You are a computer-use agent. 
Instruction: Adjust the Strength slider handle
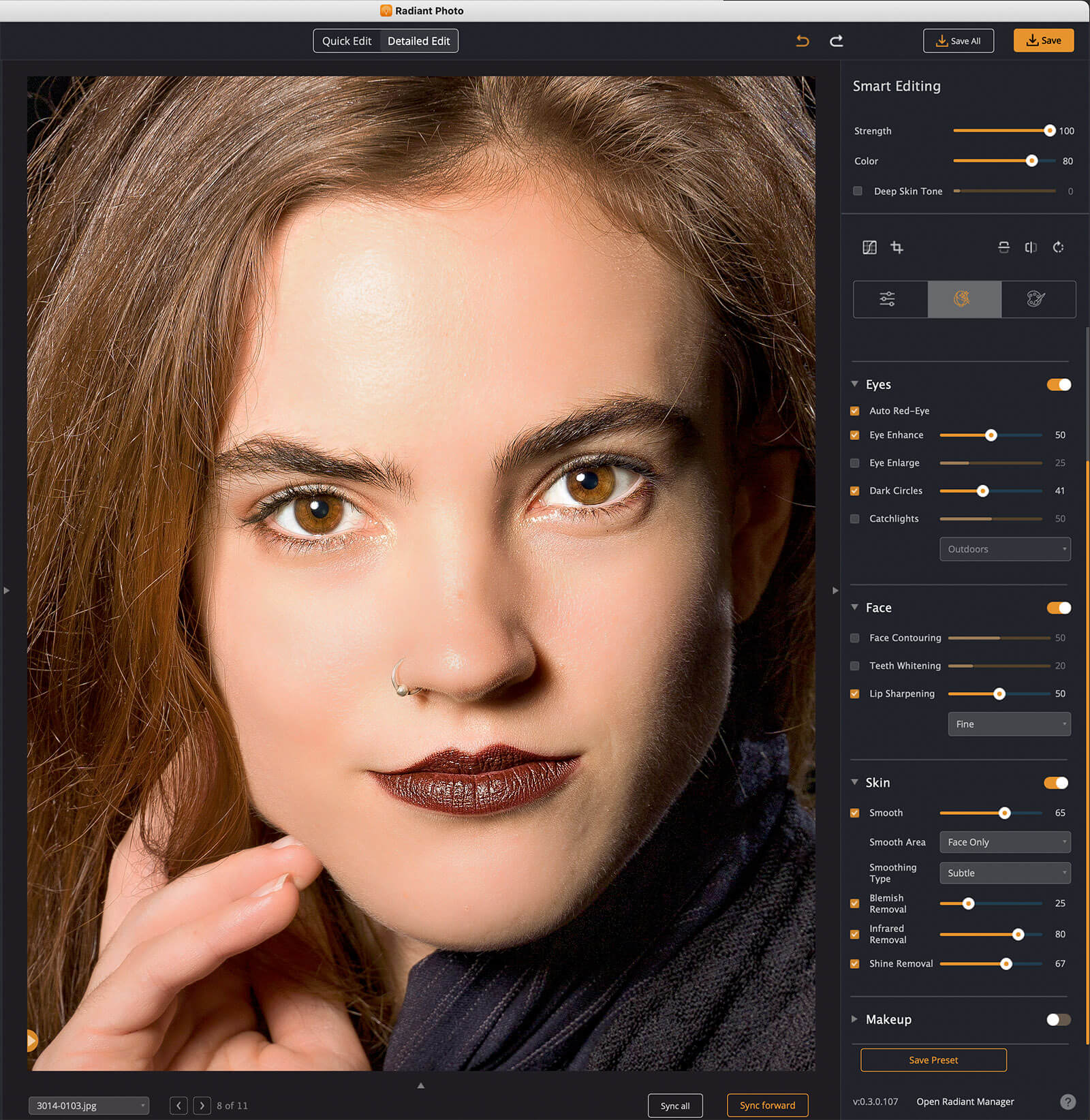coord(1049,131)
